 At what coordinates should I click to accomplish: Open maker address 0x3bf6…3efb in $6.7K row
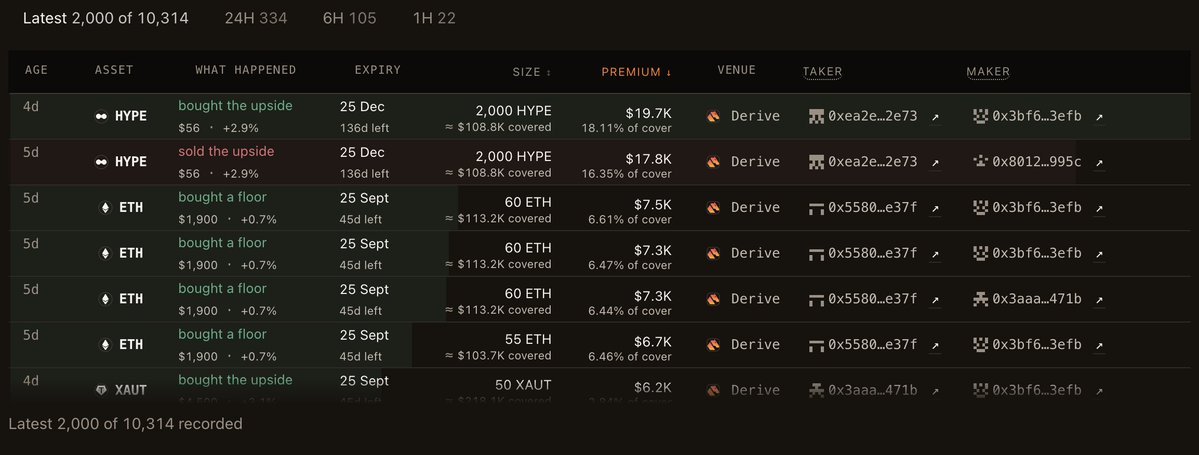click(1037, 345)
